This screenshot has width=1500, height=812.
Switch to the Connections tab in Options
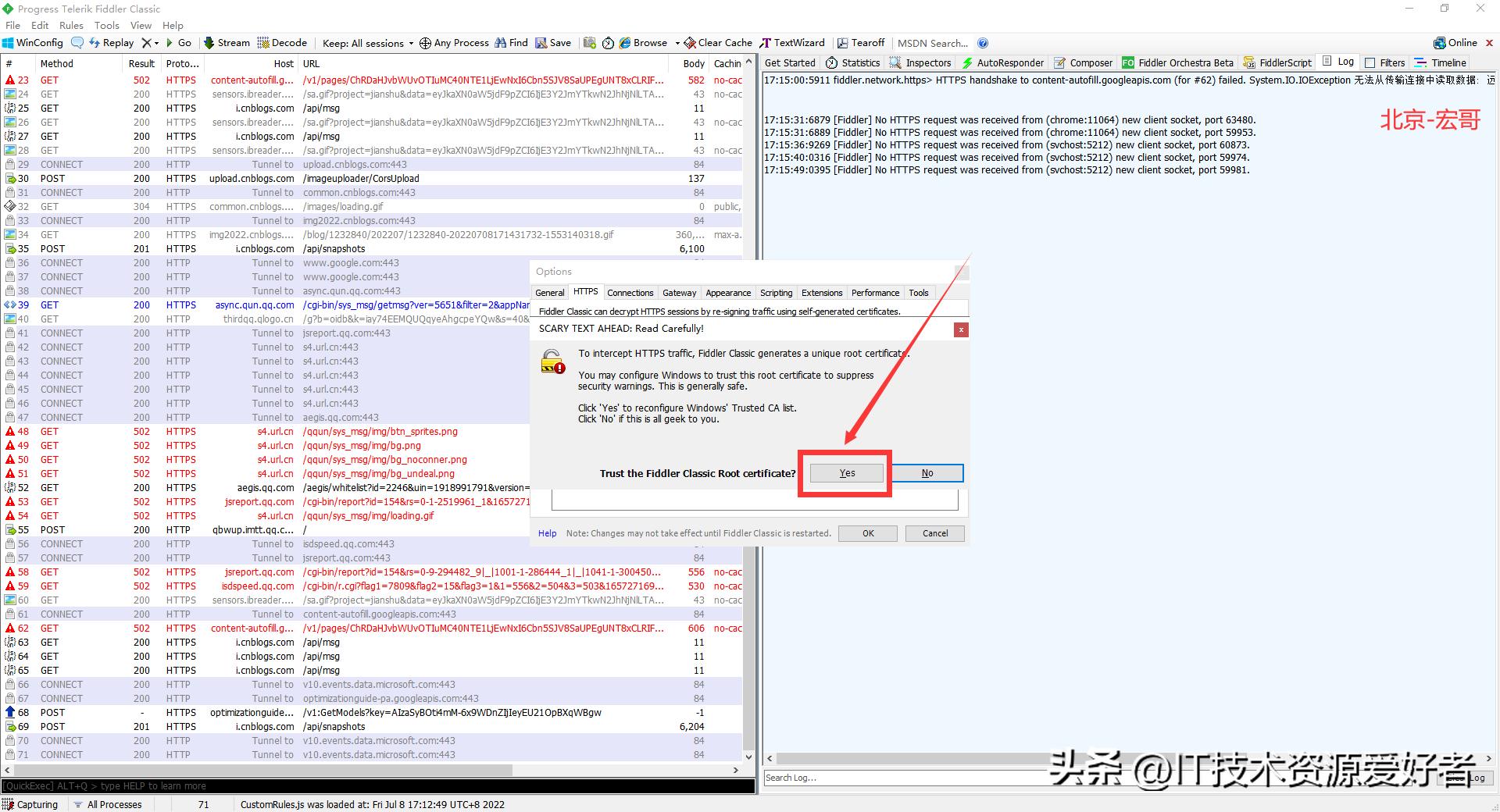point(630,293)
